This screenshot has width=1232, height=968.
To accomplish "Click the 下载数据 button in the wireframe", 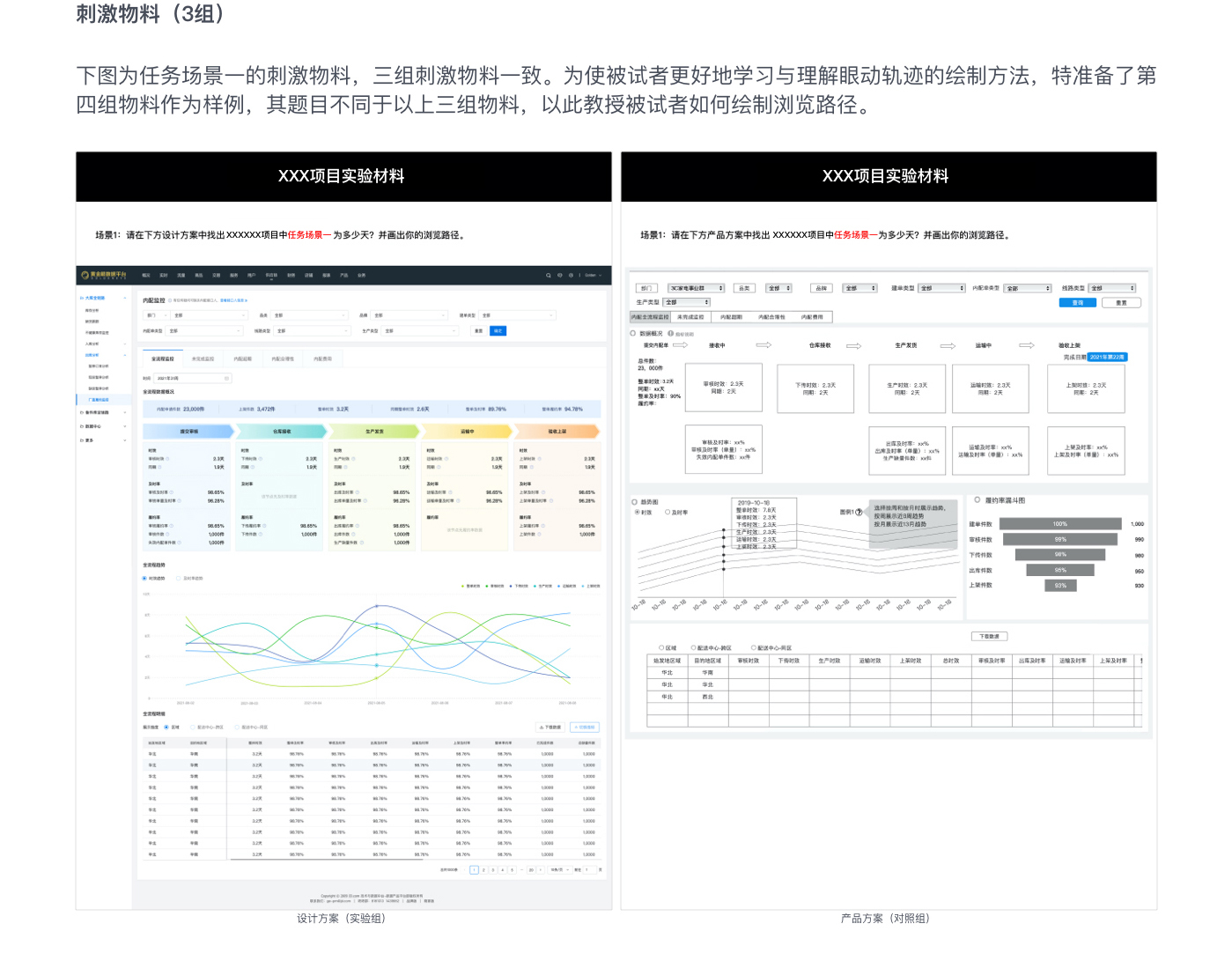I will (x=989, y=636).
